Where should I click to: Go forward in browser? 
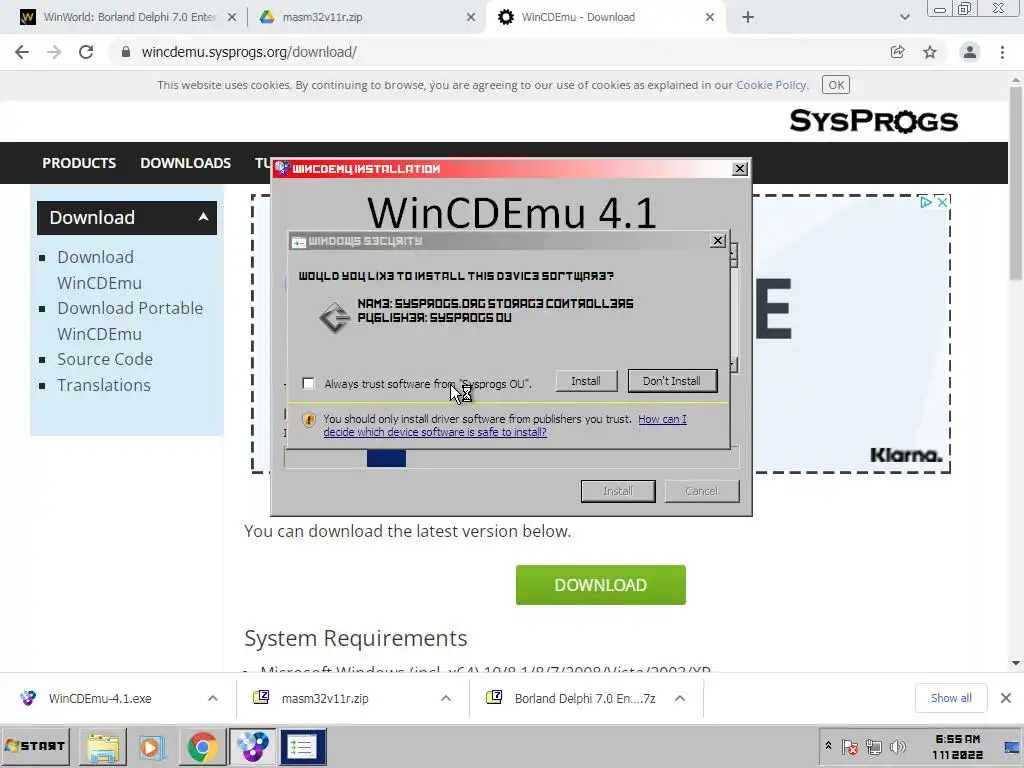pyautogui.click(x=54, y=52)
